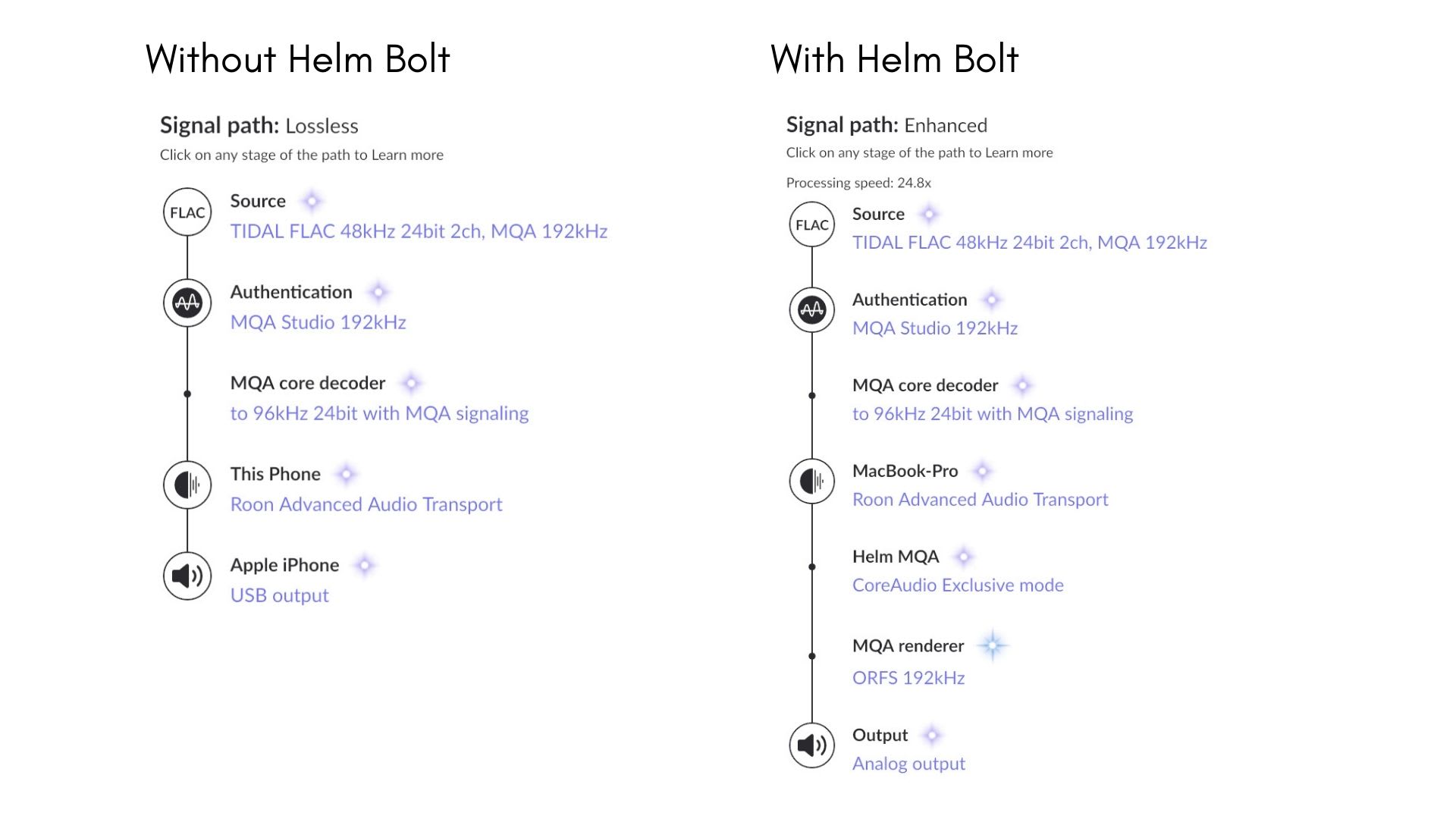
Task: Click right Roon Advanced Audio Transport link
Action: pyautogui.click(x=980, y=500)
